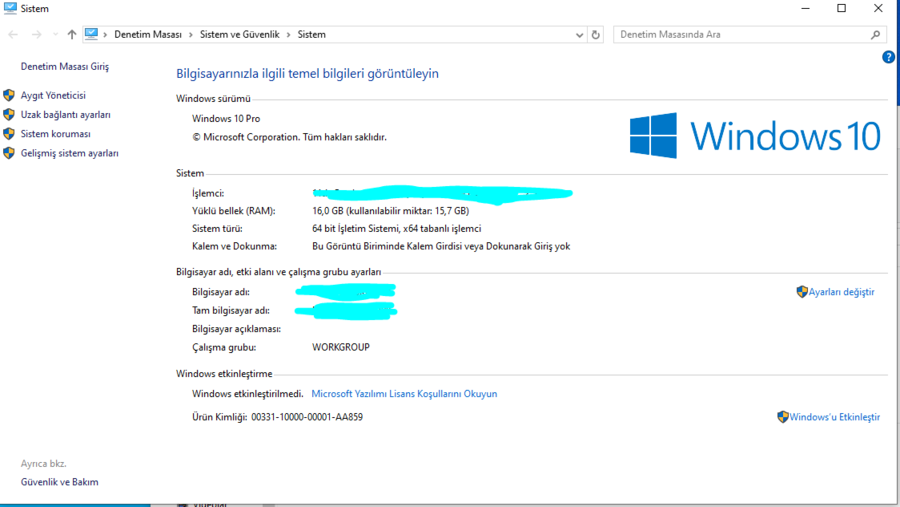Minimize the Sistem window

pyautogui.click(x=805, y=9)
